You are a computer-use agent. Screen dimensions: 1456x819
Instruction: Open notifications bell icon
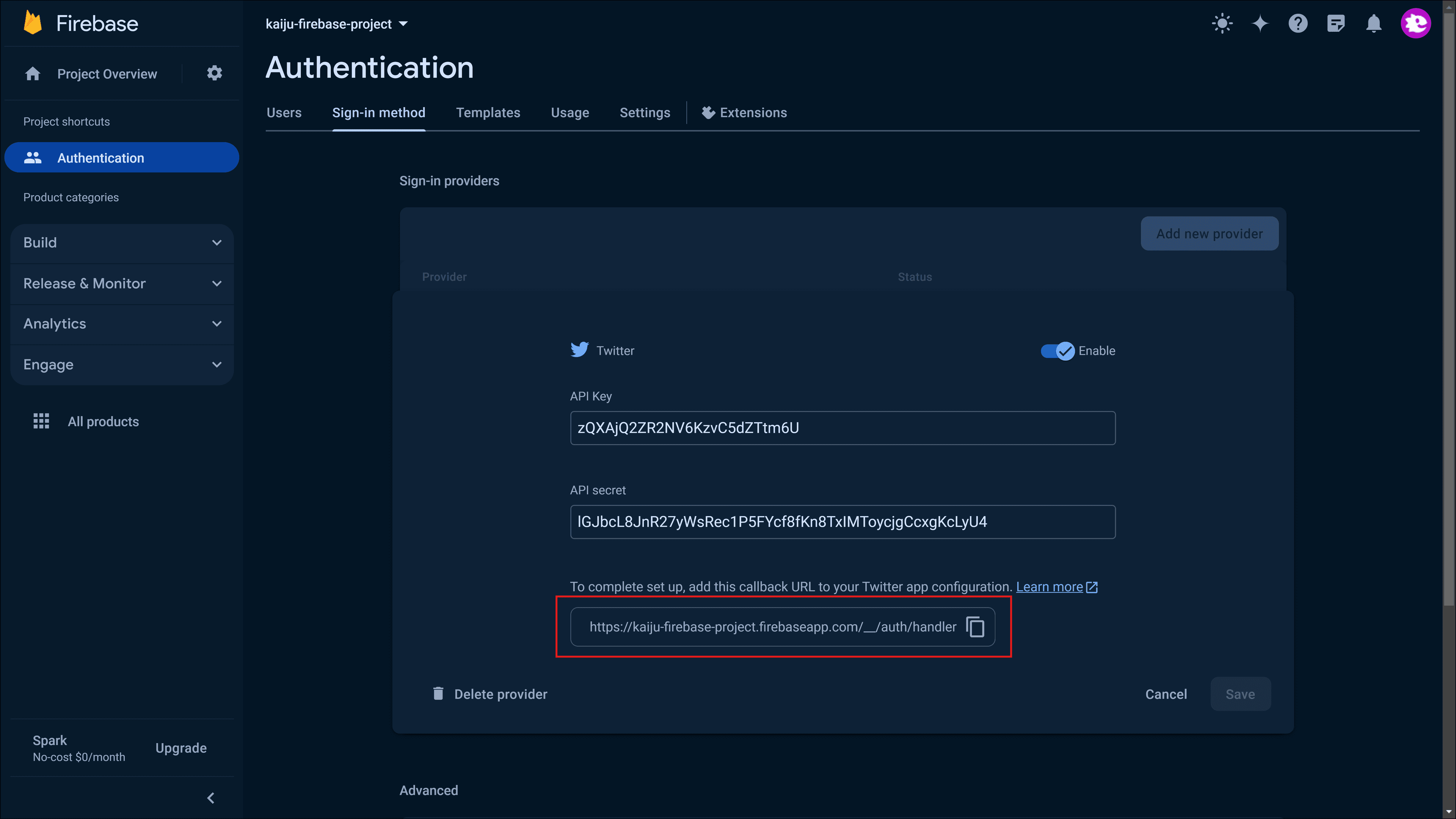point(1373,23)
